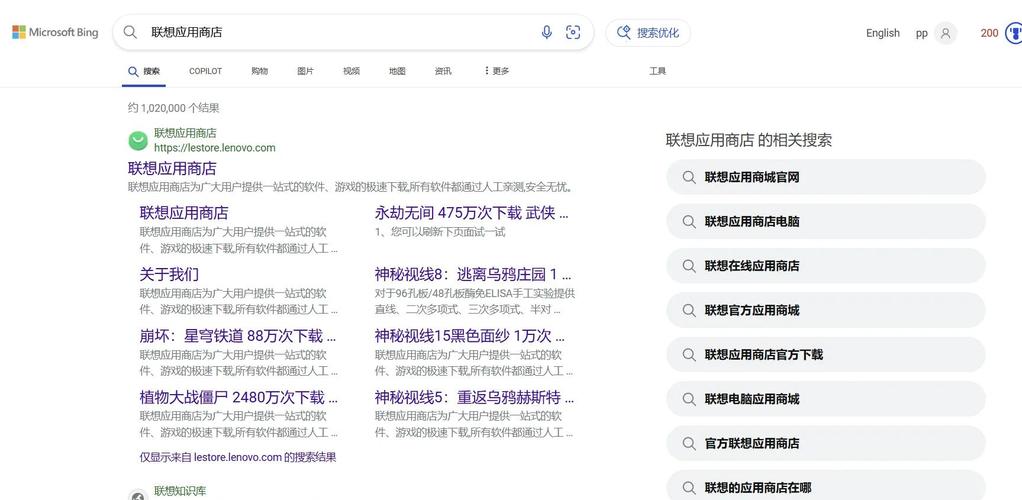
Task: Open Rewards trophy icon beside 200
Action: pyautogui.click(x=1014, y=33)
